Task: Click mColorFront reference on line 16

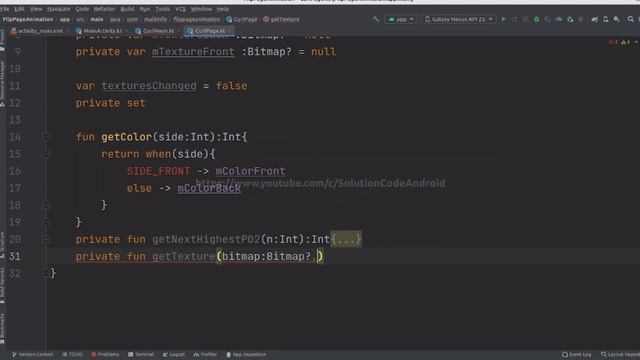Action: pos(251,171)
